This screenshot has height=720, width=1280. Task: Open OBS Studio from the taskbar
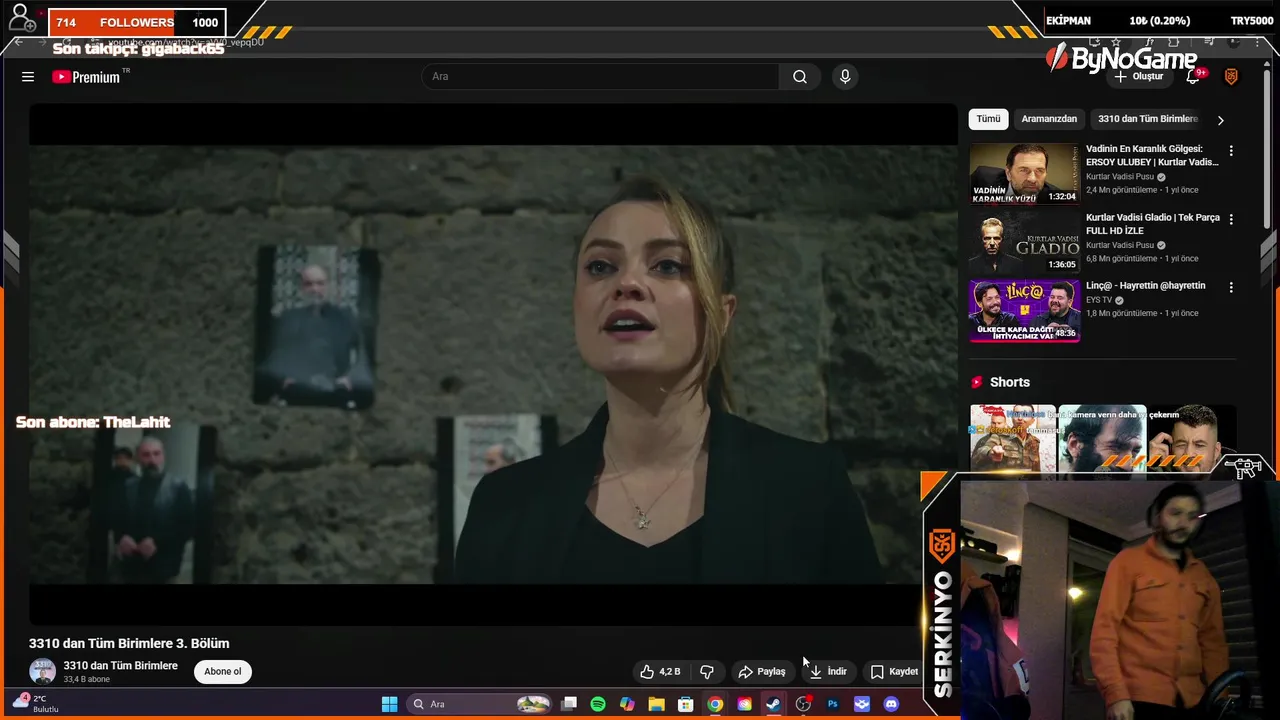click(803, 704)
